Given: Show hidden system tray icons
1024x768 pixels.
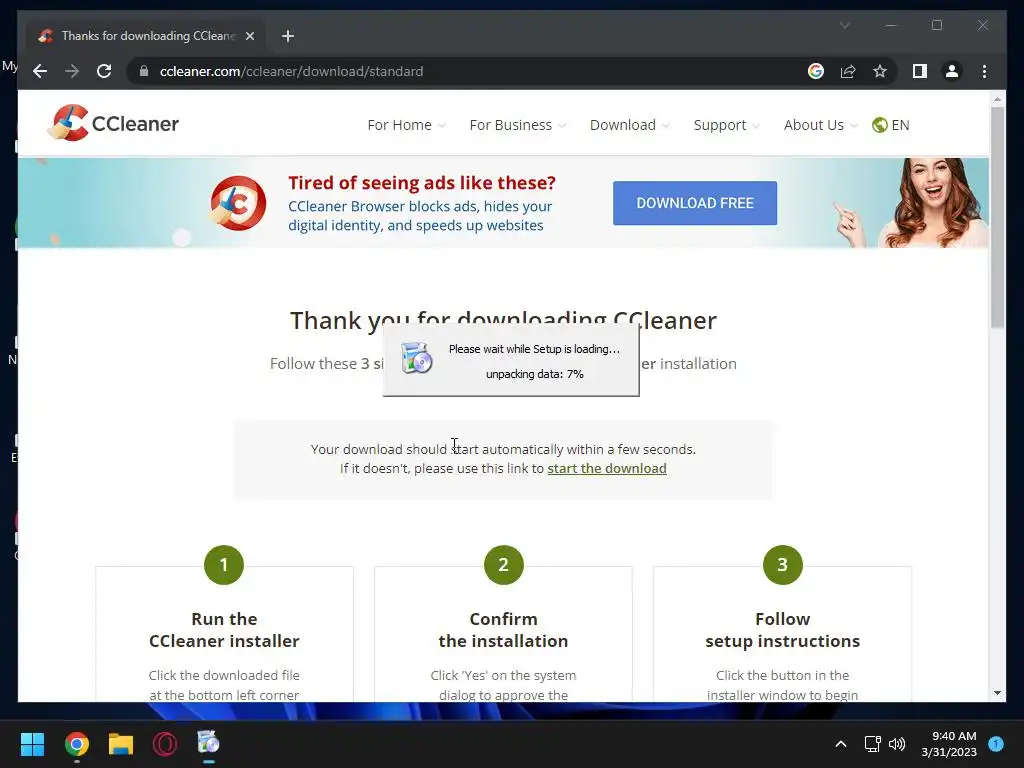Looking at the screenshot, I should pyautogui.click(x=841, y=744).
